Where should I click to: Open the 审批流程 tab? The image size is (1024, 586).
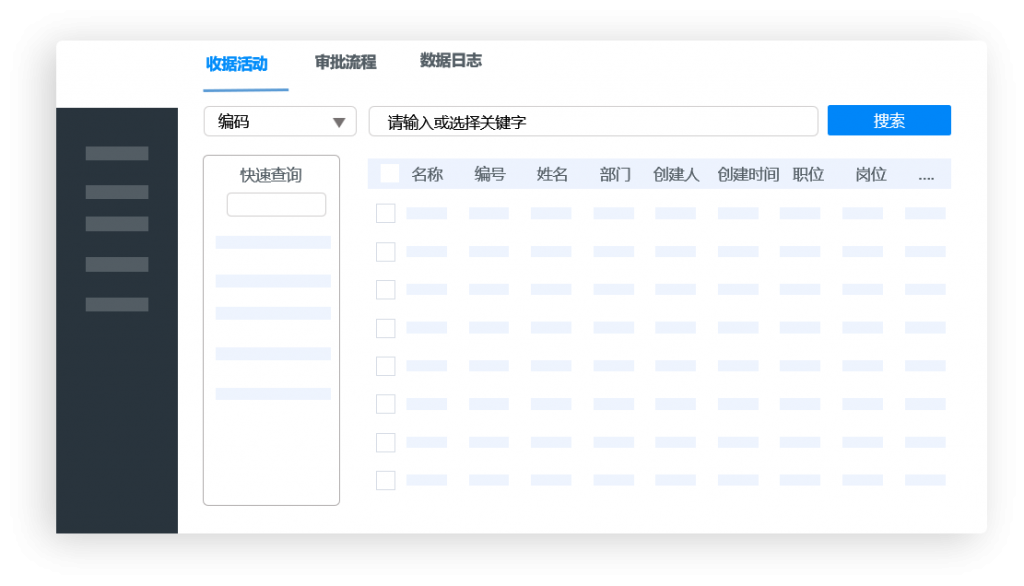(x=345, y=62)
